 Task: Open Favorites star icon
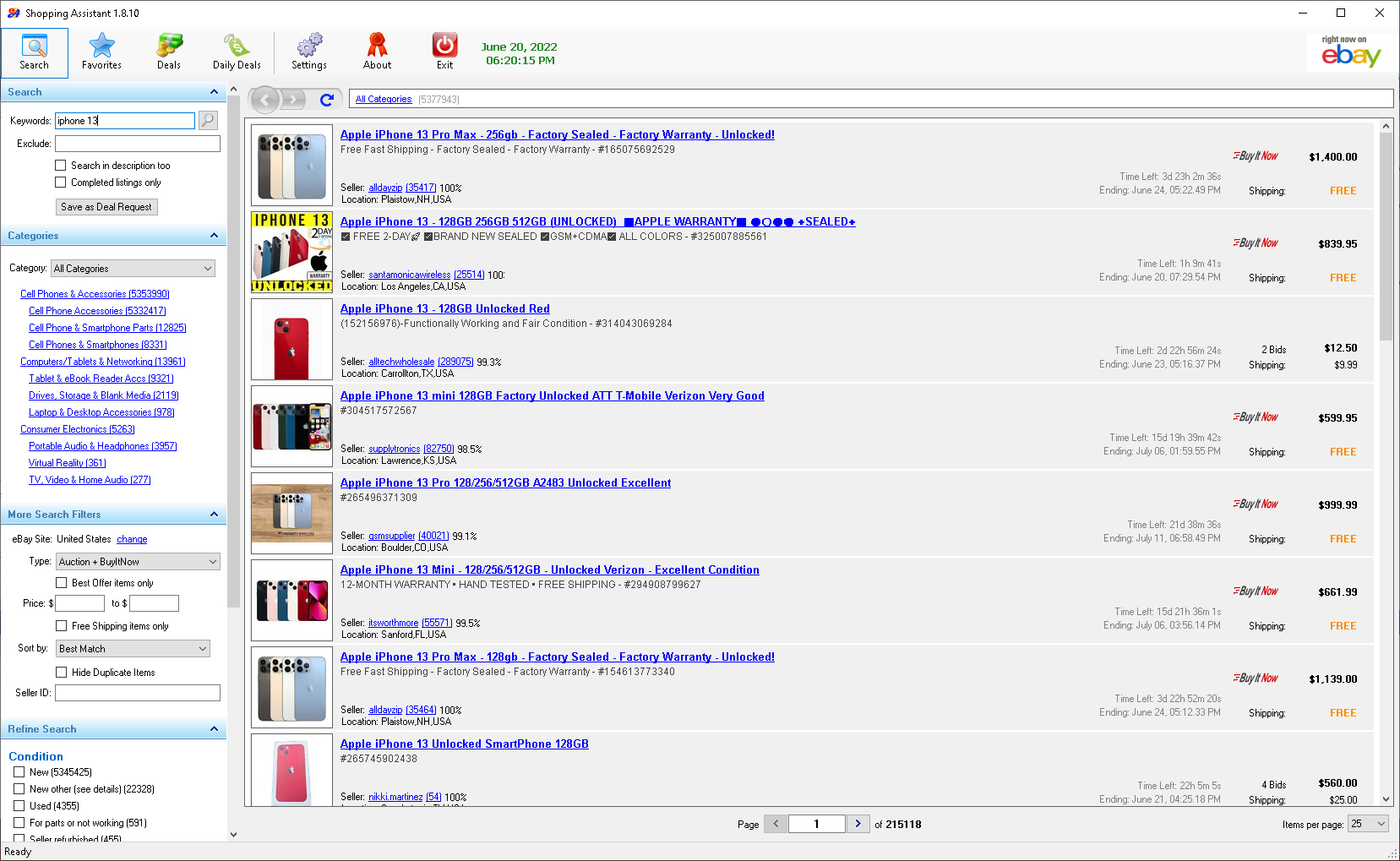(101, 52)
